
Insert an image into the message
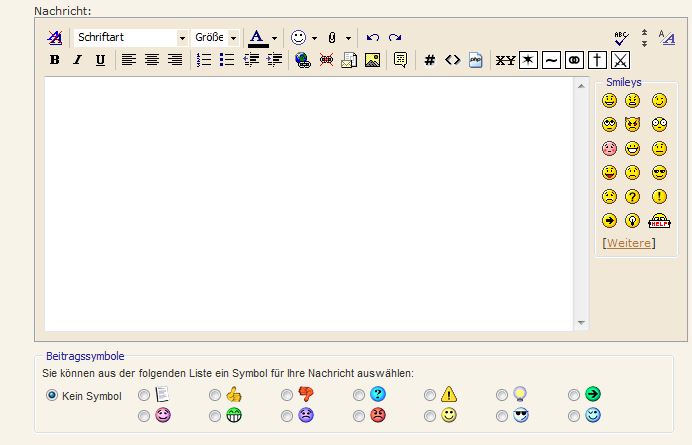(x=372, y=60)
